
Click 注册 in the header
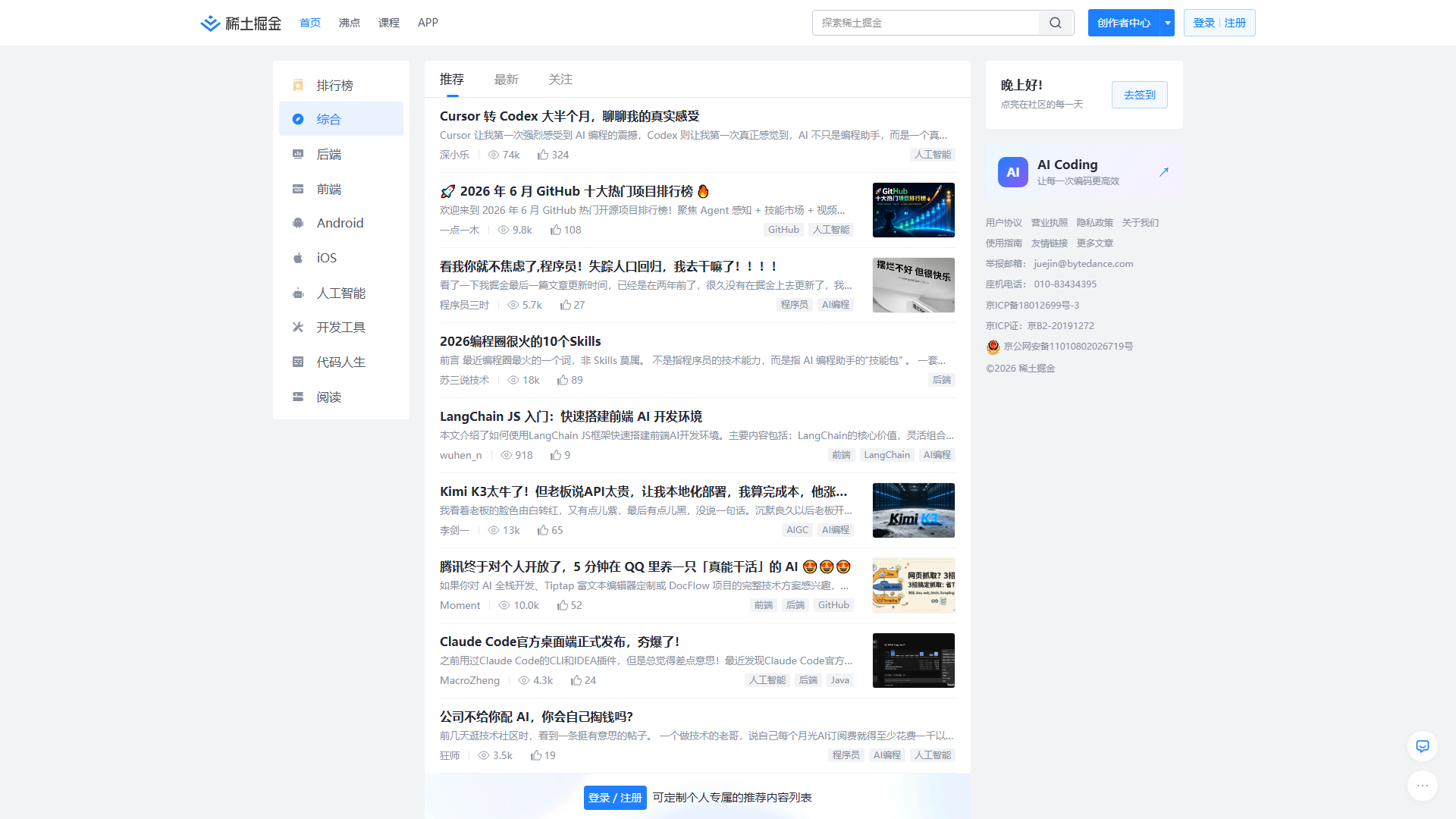(1235, 23)
